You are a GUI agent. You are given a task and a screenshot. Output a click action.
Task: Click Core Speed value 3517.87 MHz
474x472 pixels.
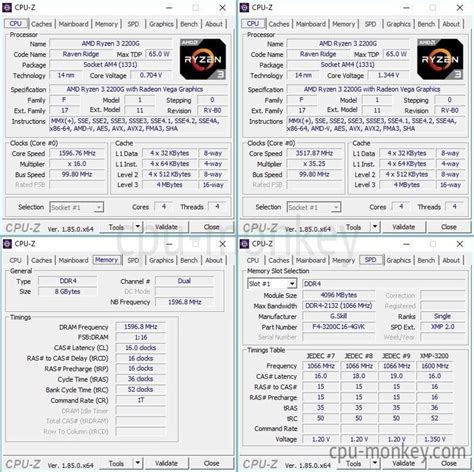[314, 153]
